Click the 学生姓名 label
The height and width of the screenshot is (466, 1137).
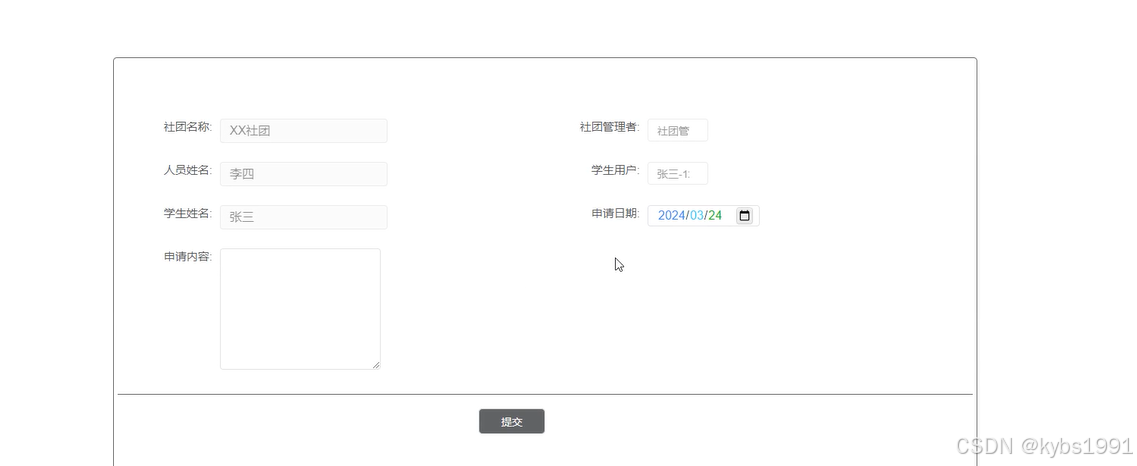click(188, 213)
